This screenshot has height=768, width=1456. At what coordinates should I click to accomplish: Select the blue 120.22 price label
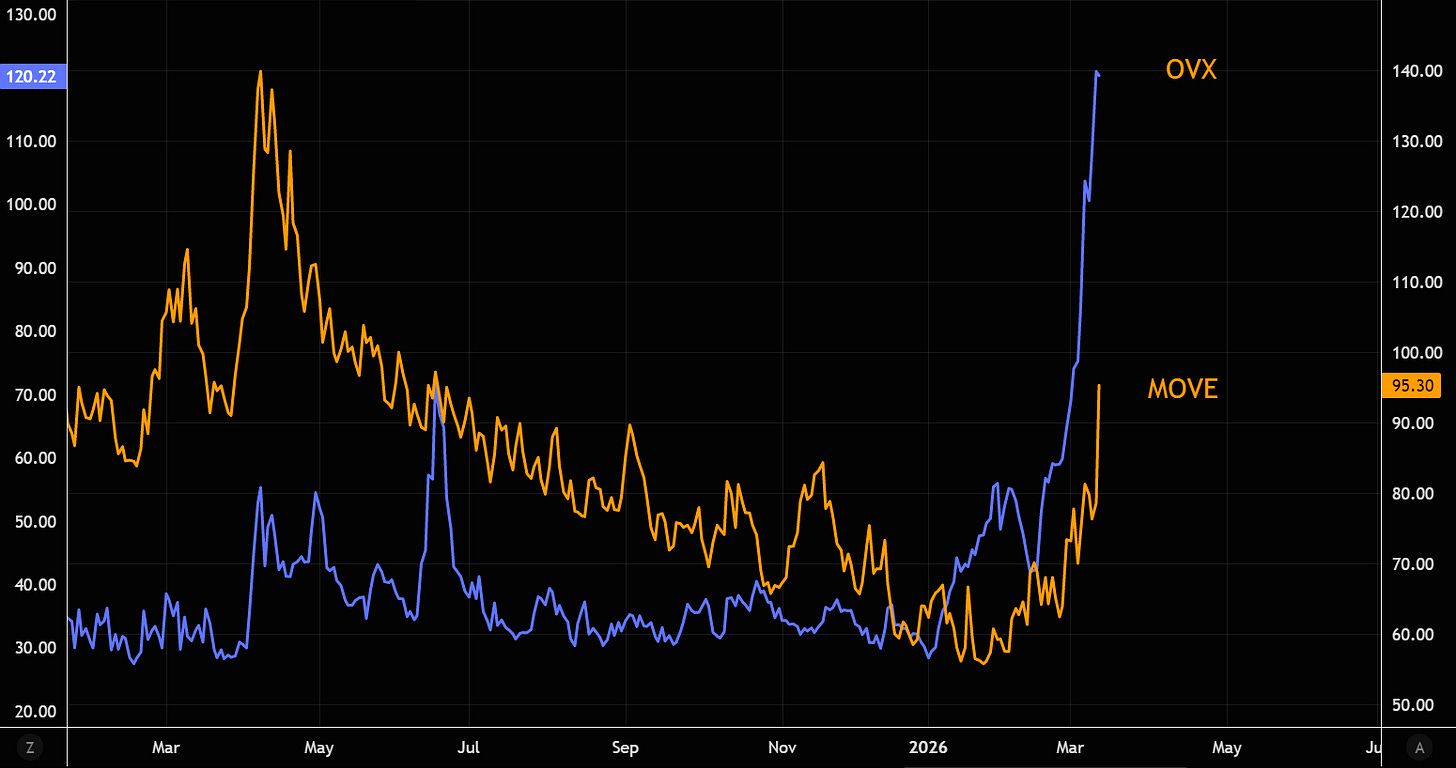pyautogui.click(x=34, y=75)
